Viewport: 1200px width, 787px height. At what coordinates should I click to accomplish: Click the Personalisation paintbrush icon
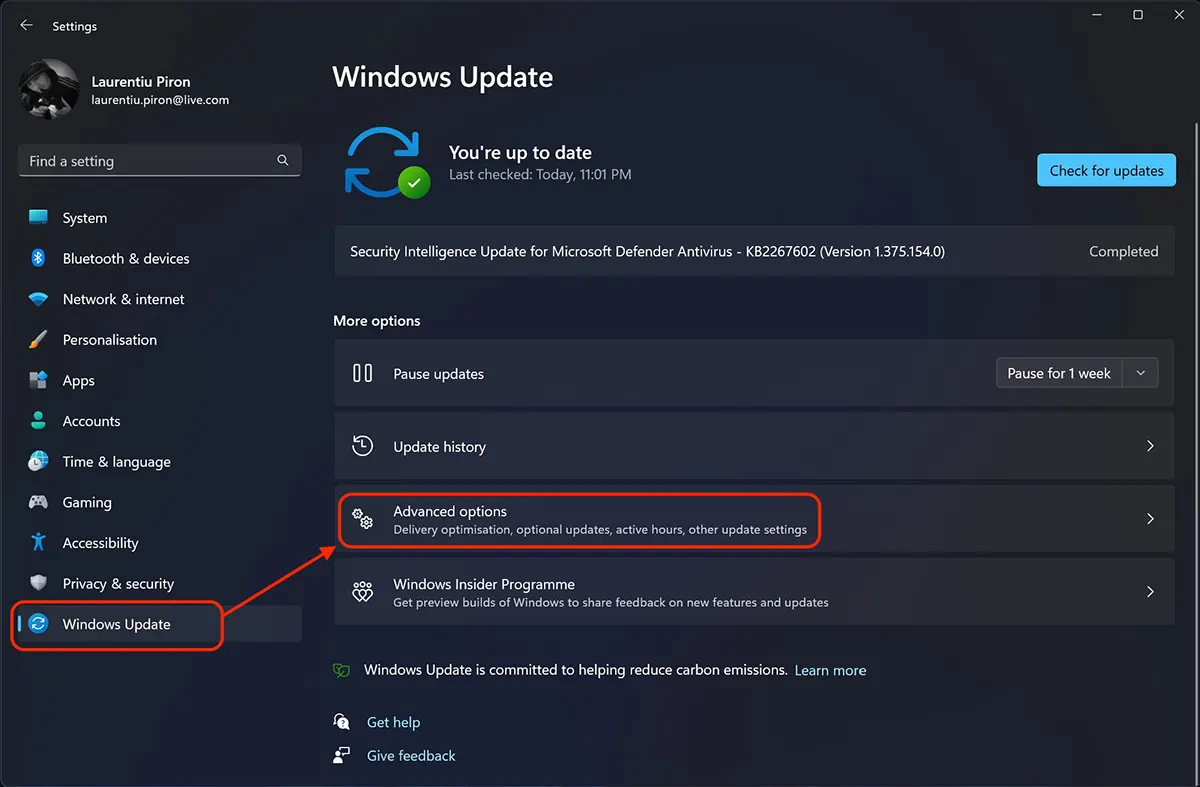(x=38, y=339)
